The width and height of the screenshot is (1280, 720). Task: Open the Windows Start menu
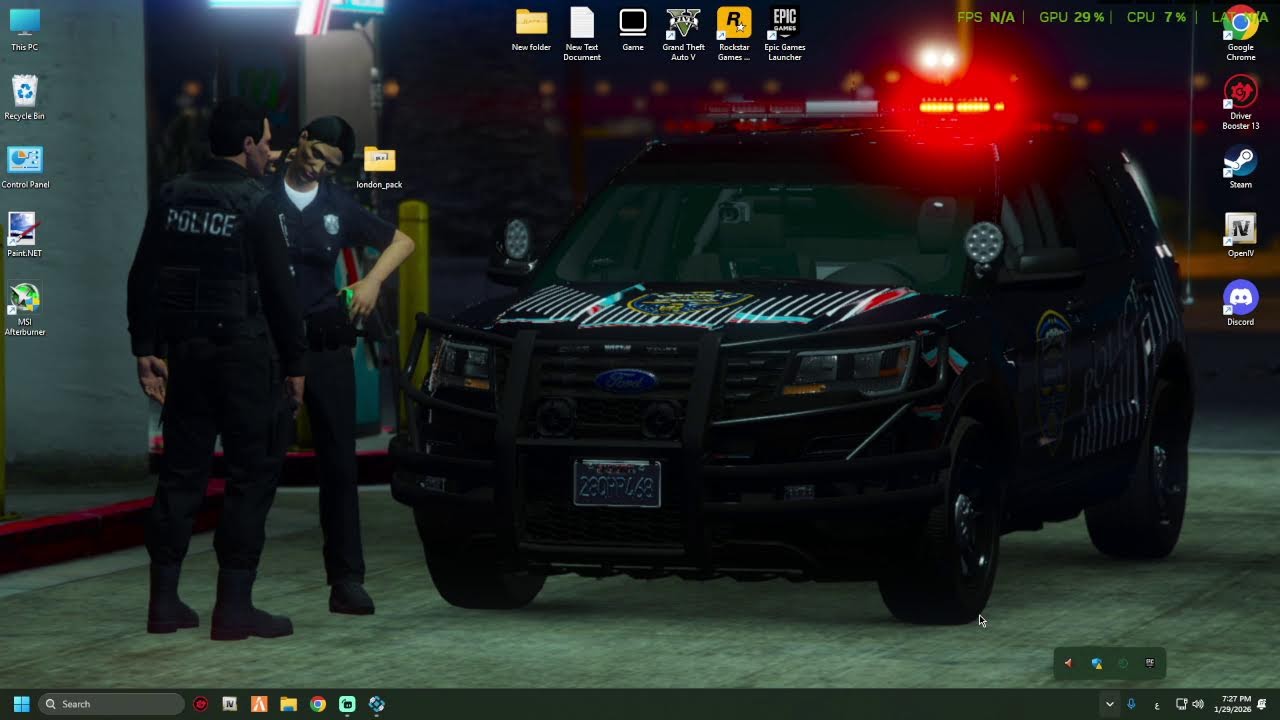21,704
